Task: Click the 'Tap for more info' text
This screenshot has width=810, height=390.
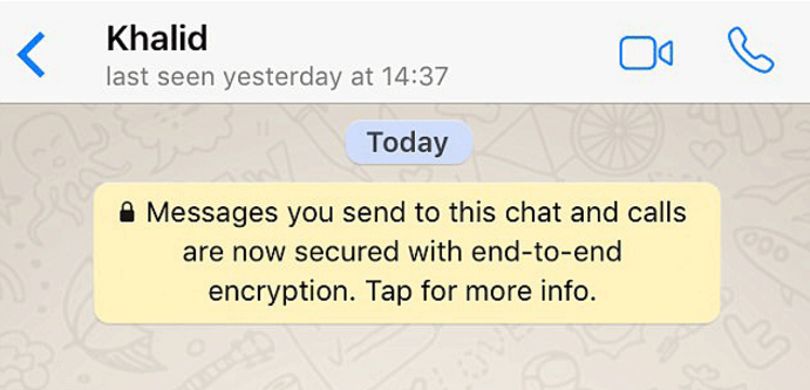Action: click(x=481, y=293)
